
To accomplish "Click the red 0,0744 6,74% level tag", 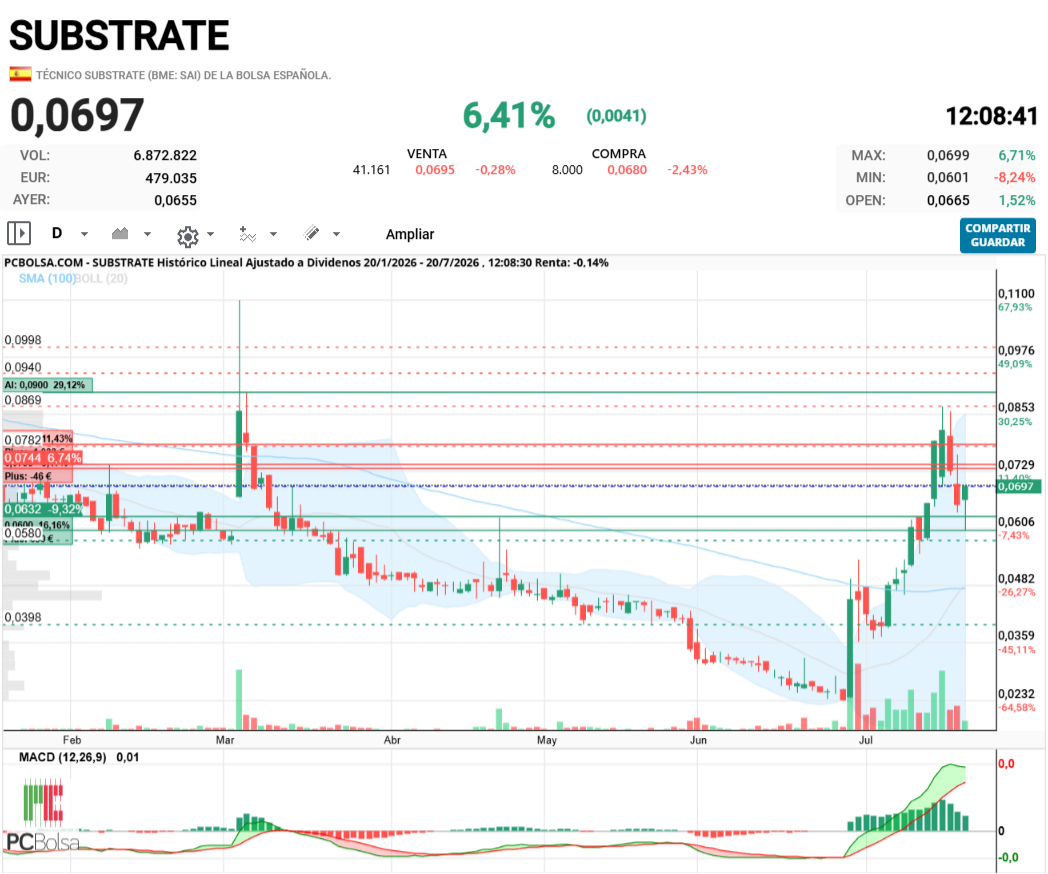I will (43, 458).
